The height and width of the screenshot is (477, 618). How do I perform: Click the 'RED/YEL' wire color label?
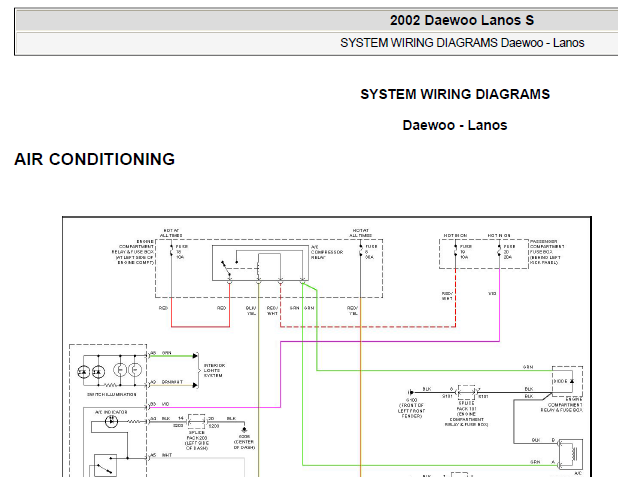pos(352,311)
